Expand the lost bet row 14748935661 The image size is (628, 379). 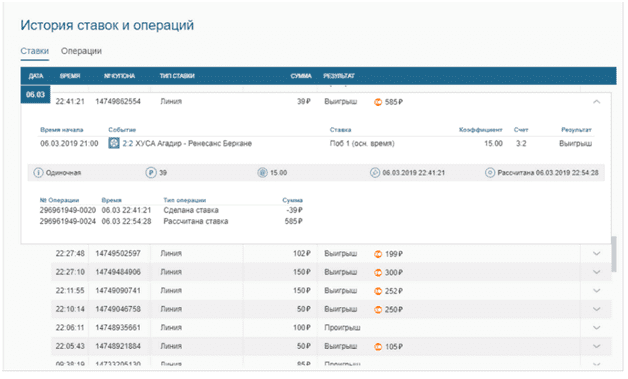[x=596, y=327]
